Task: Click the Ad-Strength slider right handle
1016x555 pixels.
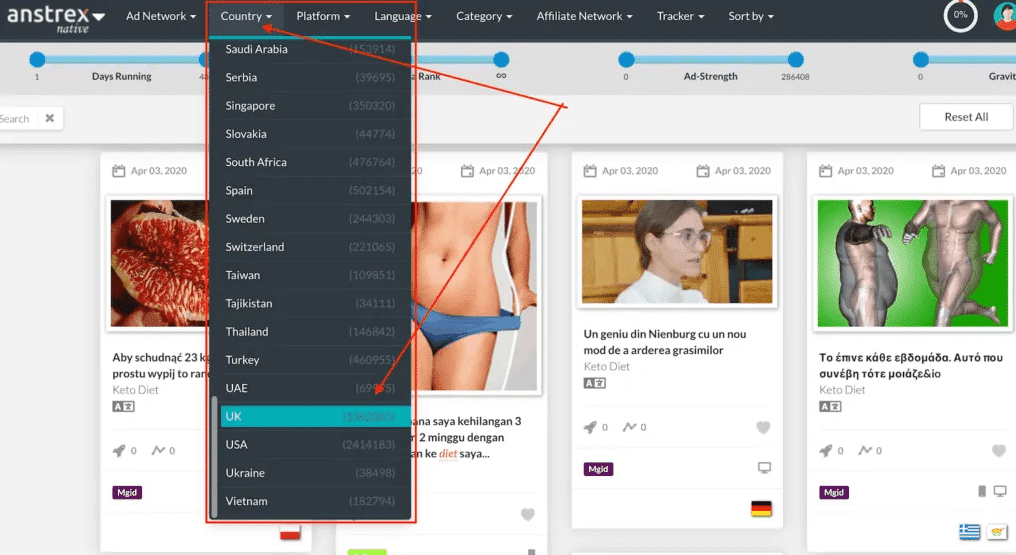Action: (796, 60)
